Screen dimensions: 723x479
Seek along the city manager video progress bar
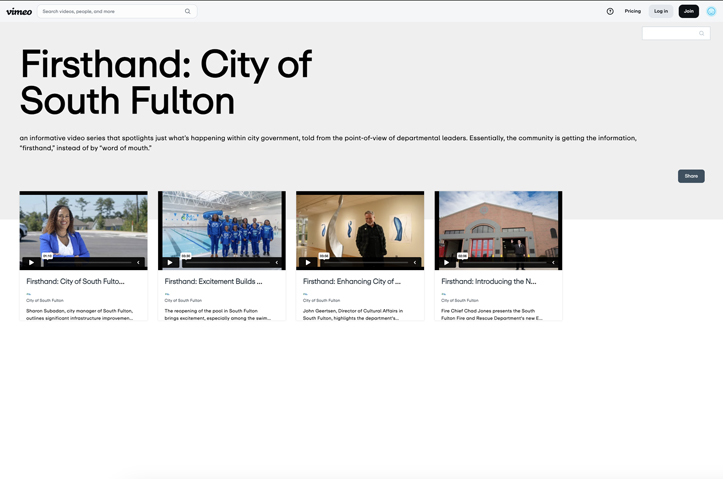[88, 263]
